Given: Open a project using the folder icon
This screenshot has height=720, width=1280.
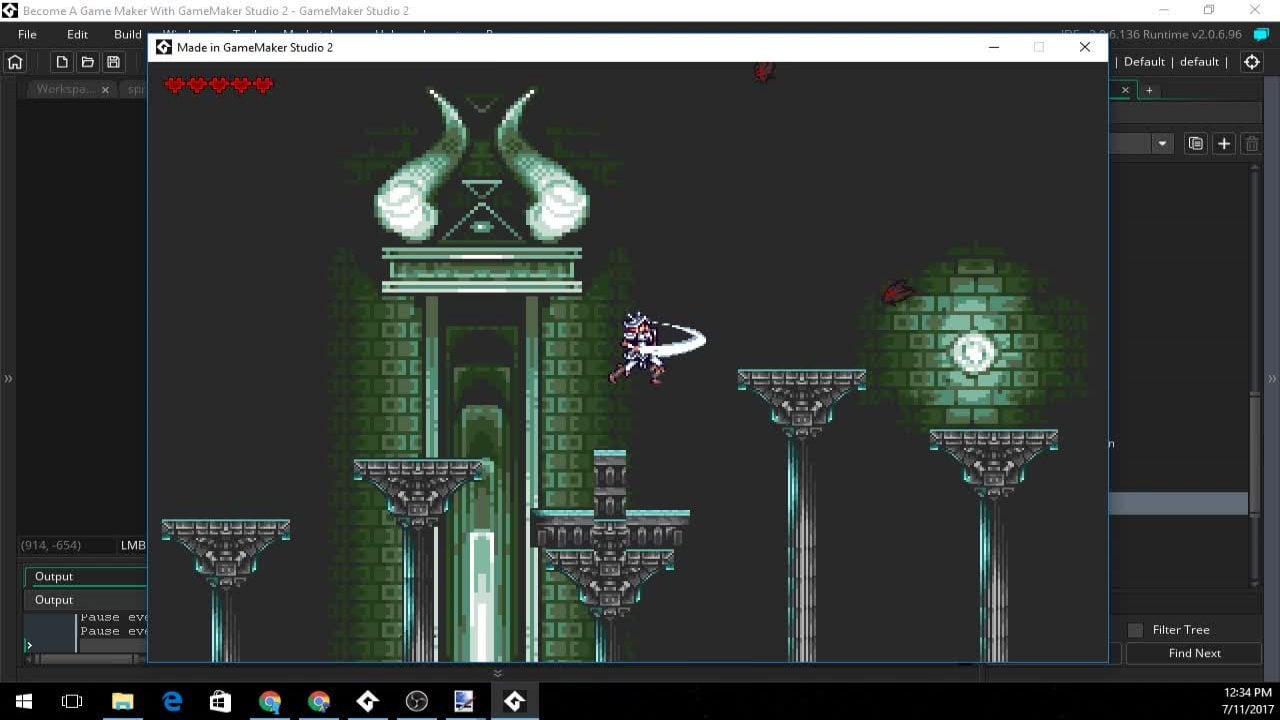Looking at the screenshot, I should coord(88,62).
